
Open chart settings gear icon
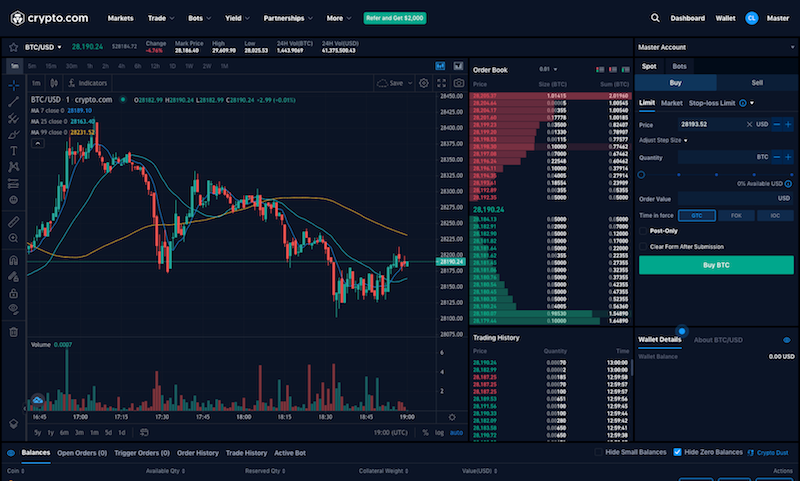coord(424,83)
